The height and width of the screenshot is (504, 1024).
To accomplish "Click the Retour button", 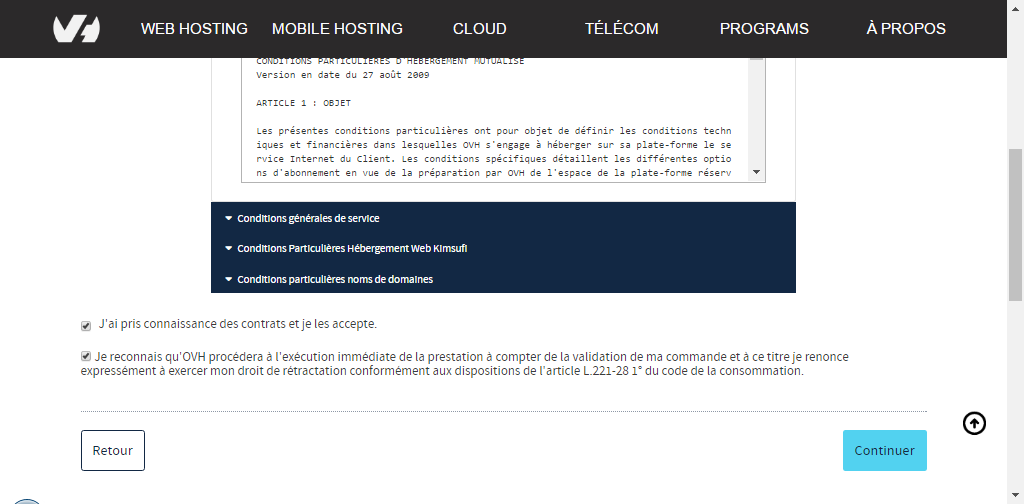I will pos(113,450).
